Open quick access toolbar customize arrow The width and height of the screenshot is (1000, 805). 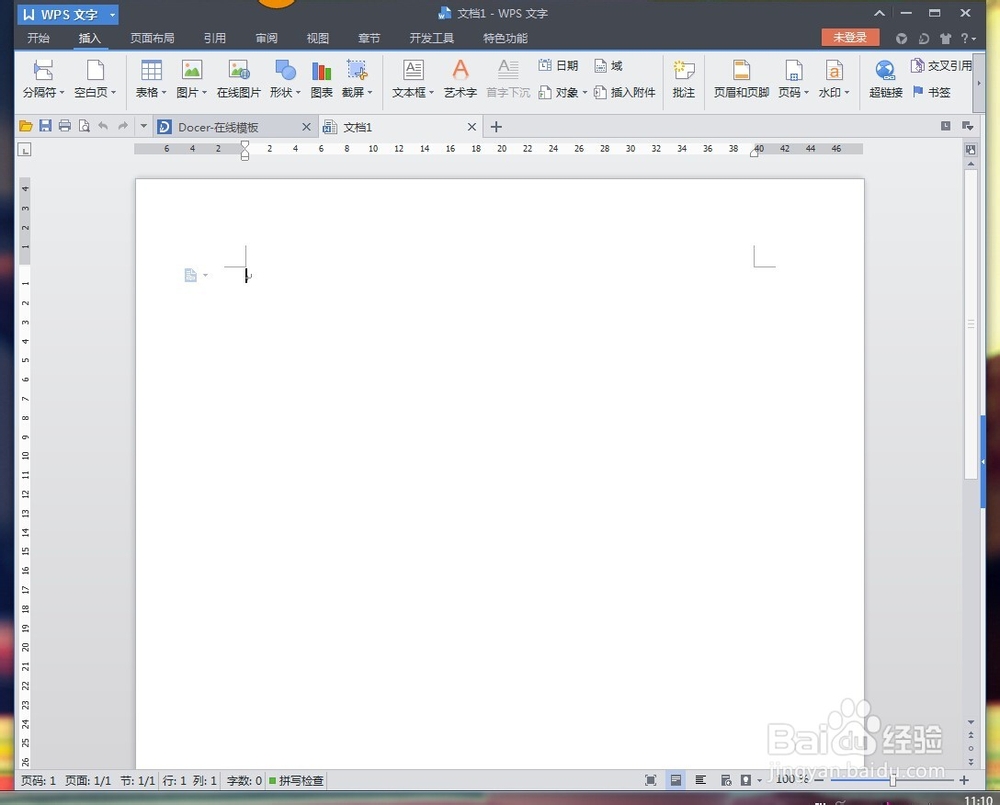point(143,126)
